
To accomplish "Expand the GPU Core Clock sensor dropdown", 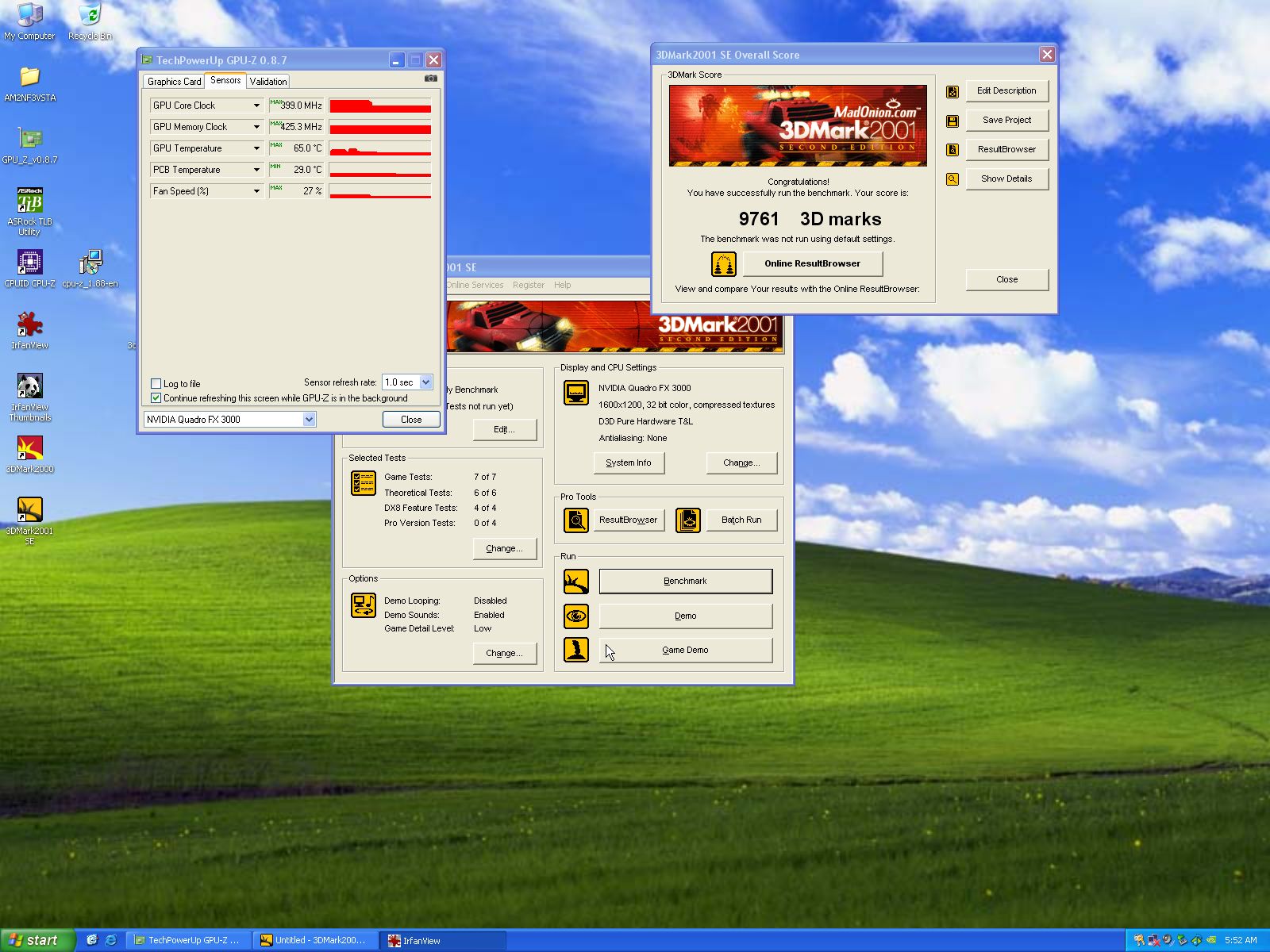I will click(256, 106).
